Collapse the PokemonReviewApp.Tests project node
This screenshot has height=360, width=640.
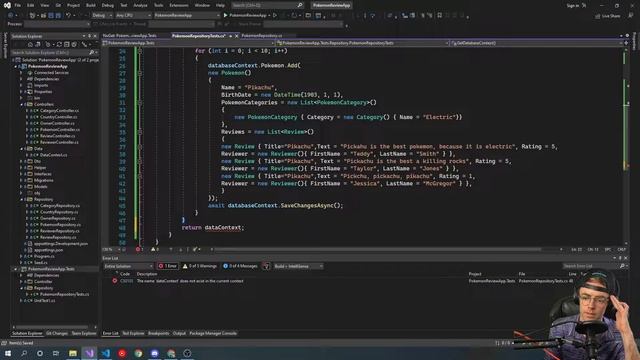[16, 269]
